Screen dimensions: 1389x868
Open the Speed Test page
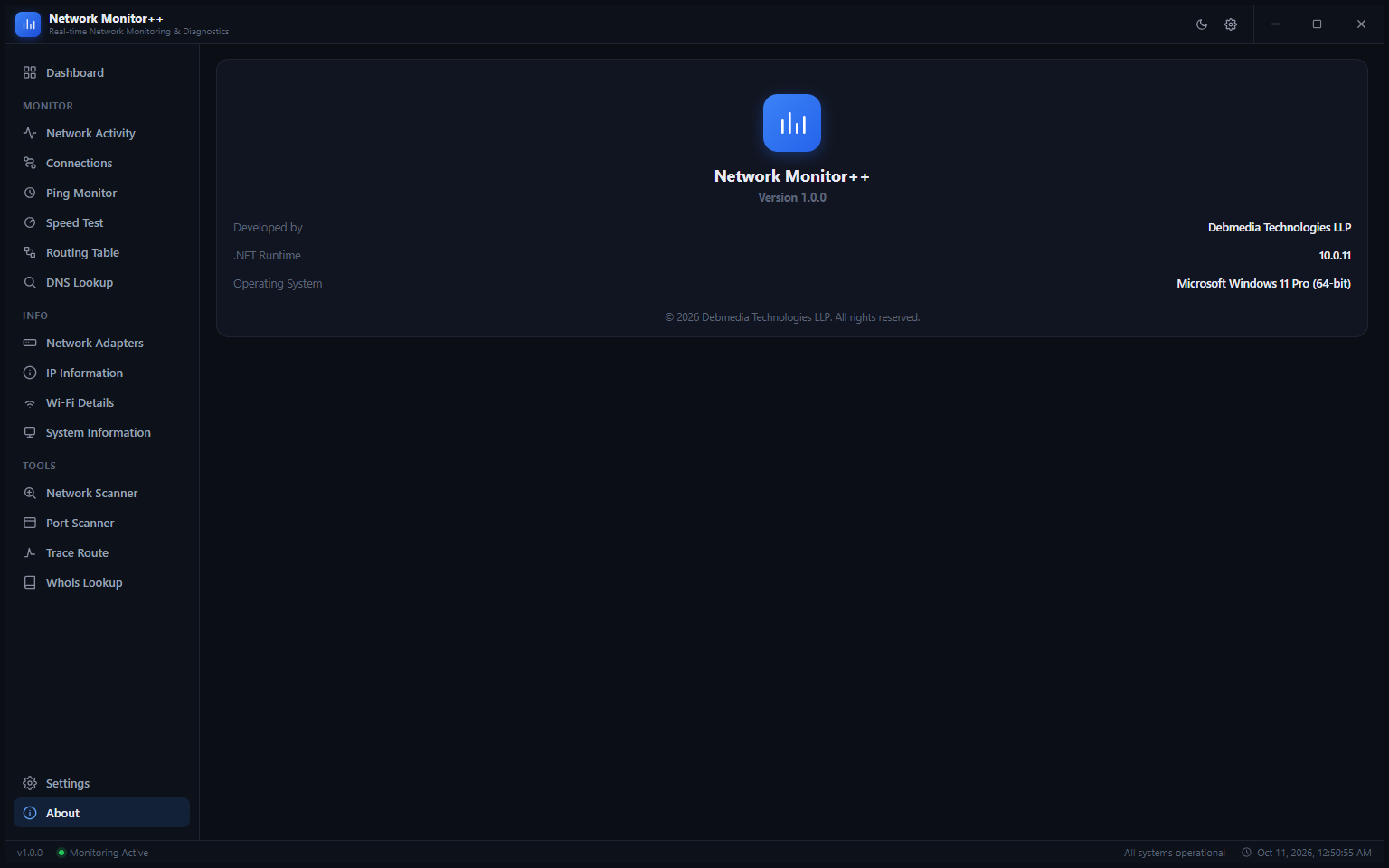point(101,222)
